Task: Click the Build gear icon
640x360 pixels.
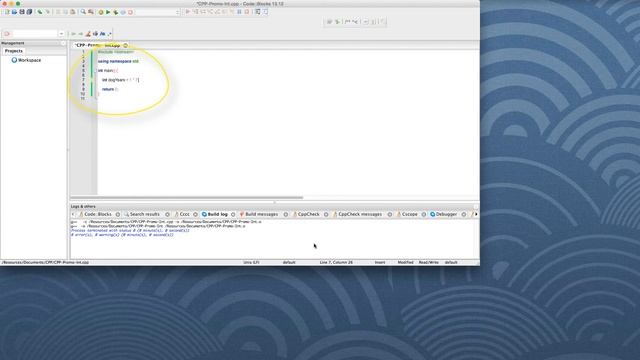Action: [101, 12]
